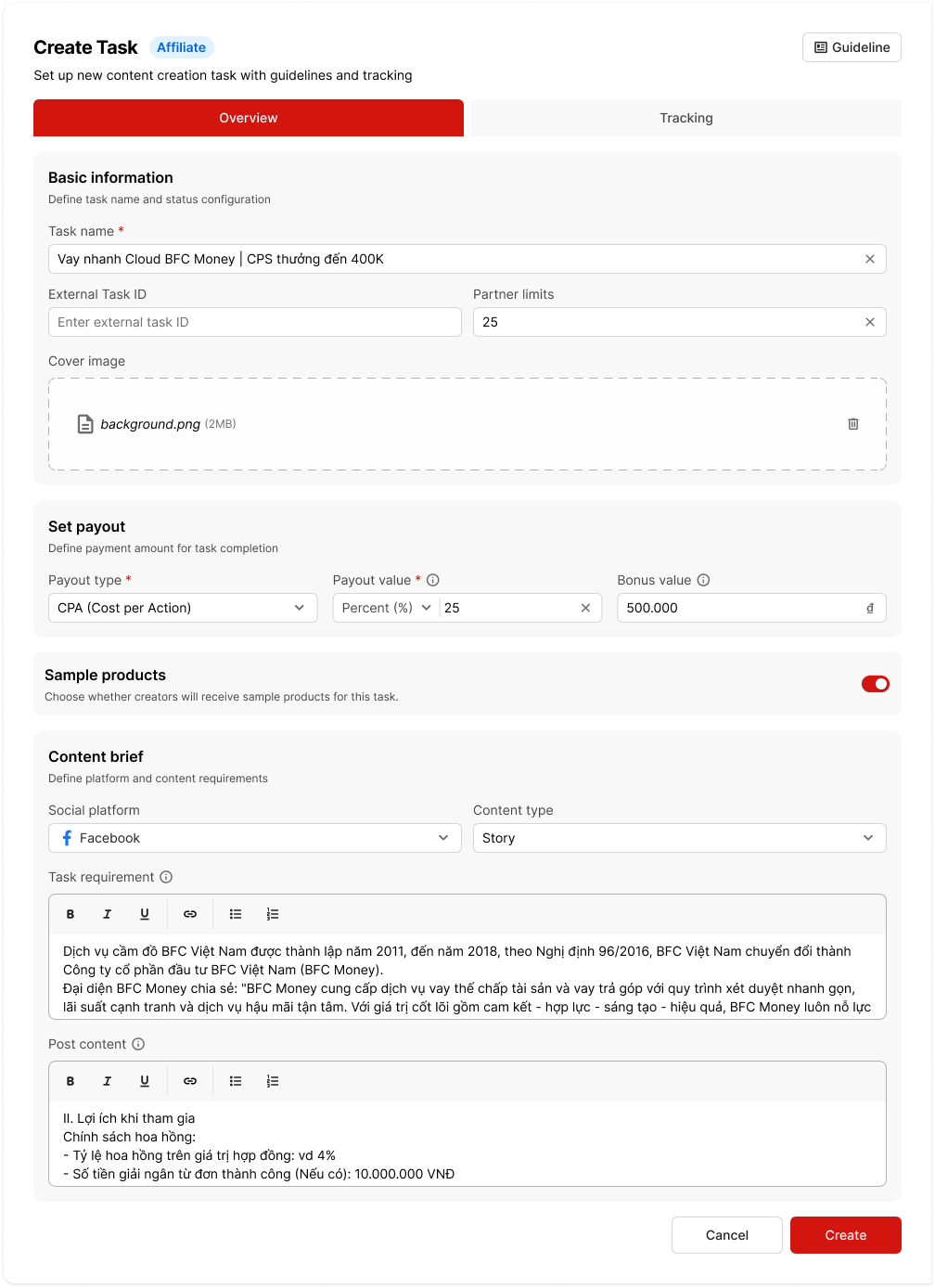Image resolution: width=935 pixels, height=1288 pixels.
Task: Click the External Task ID input
Action: [254, 322]
